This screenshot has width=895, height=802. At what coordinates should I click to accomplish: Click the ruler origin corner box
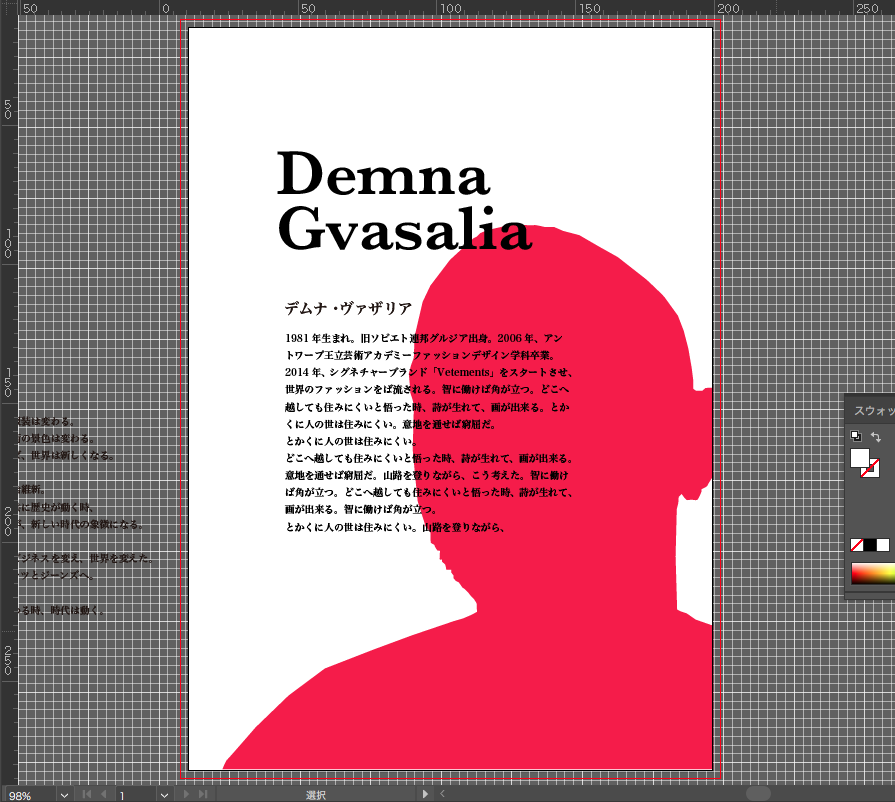tap(9, 7)
